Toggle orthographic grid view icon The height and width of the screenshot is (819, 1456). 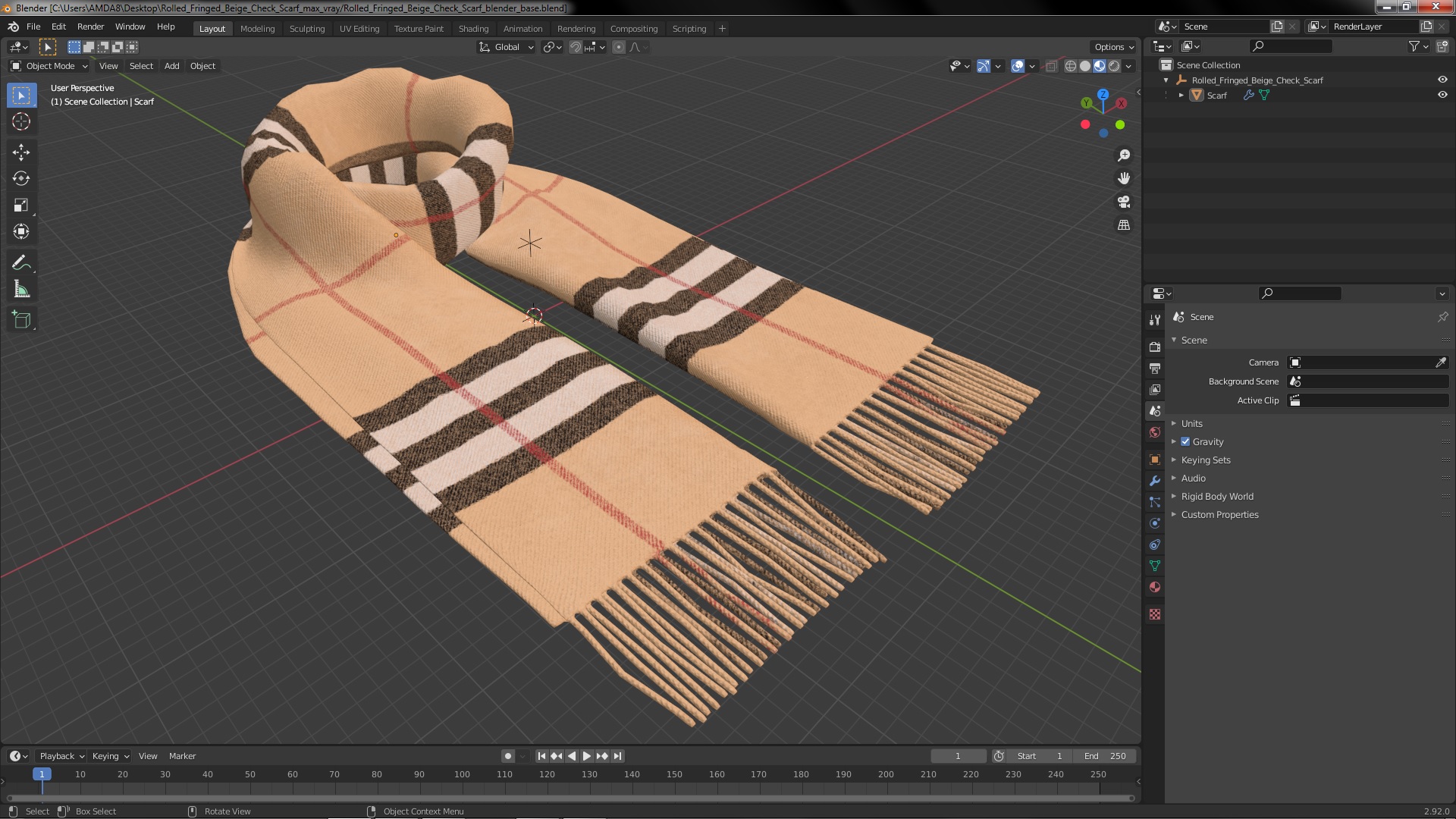coord(1124,225)
